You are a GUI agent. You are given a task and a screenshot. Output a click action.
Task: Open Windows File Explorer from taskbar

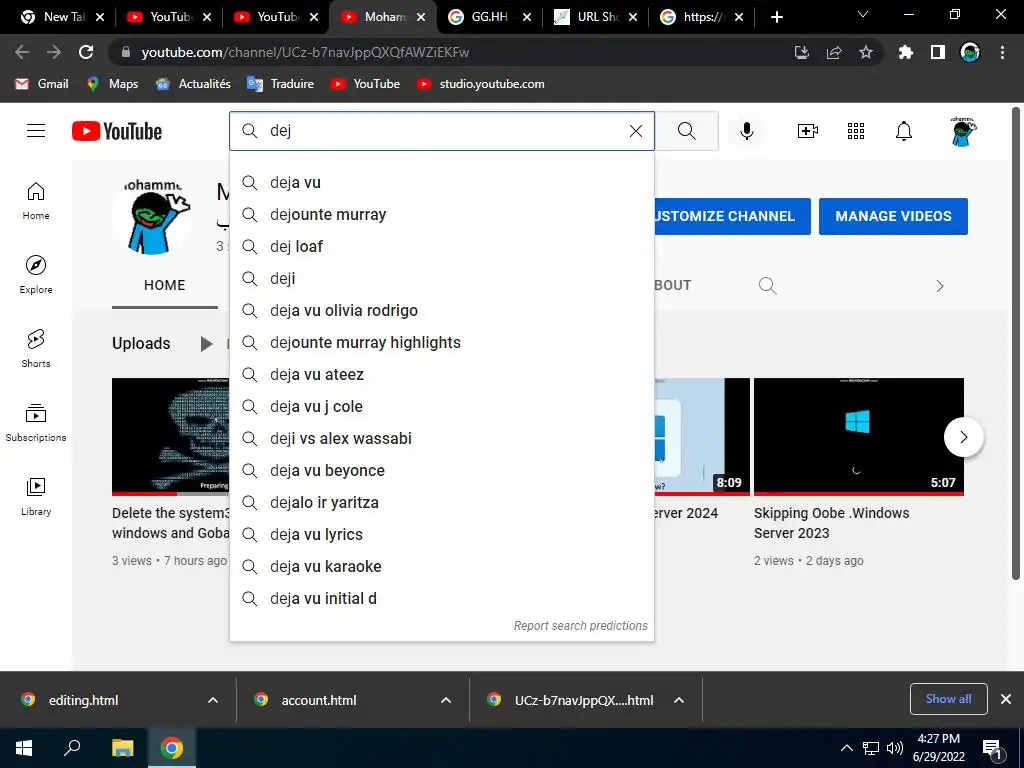pos(122,748)
